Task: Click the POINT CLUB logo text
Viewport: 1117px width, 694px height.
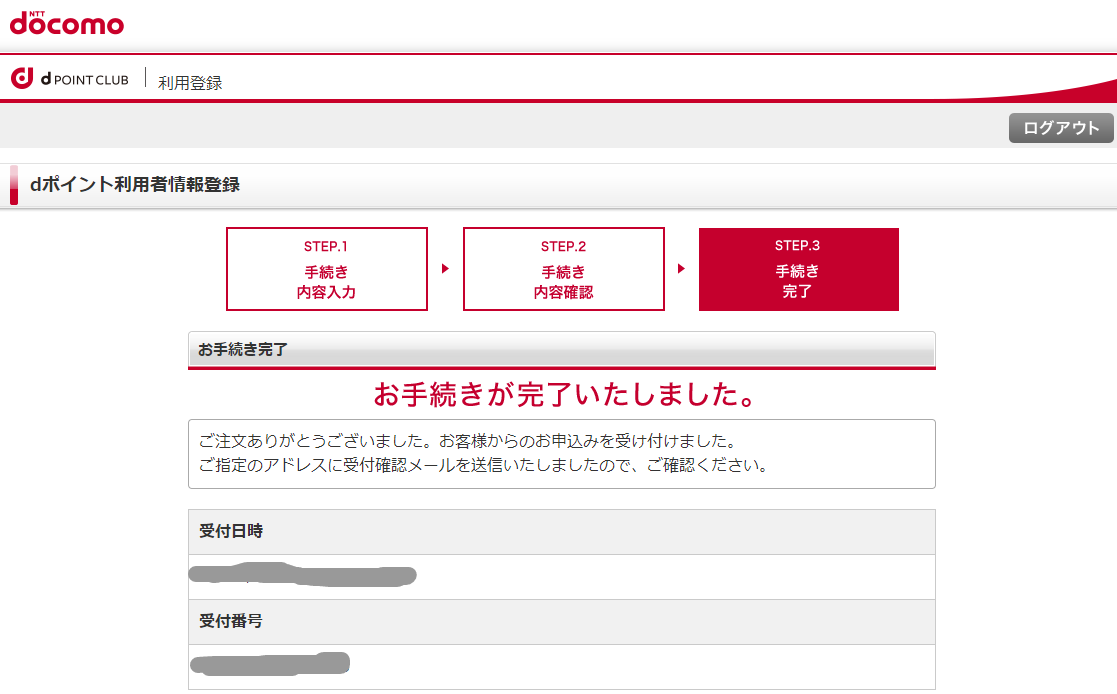Action: pos(85,80)
